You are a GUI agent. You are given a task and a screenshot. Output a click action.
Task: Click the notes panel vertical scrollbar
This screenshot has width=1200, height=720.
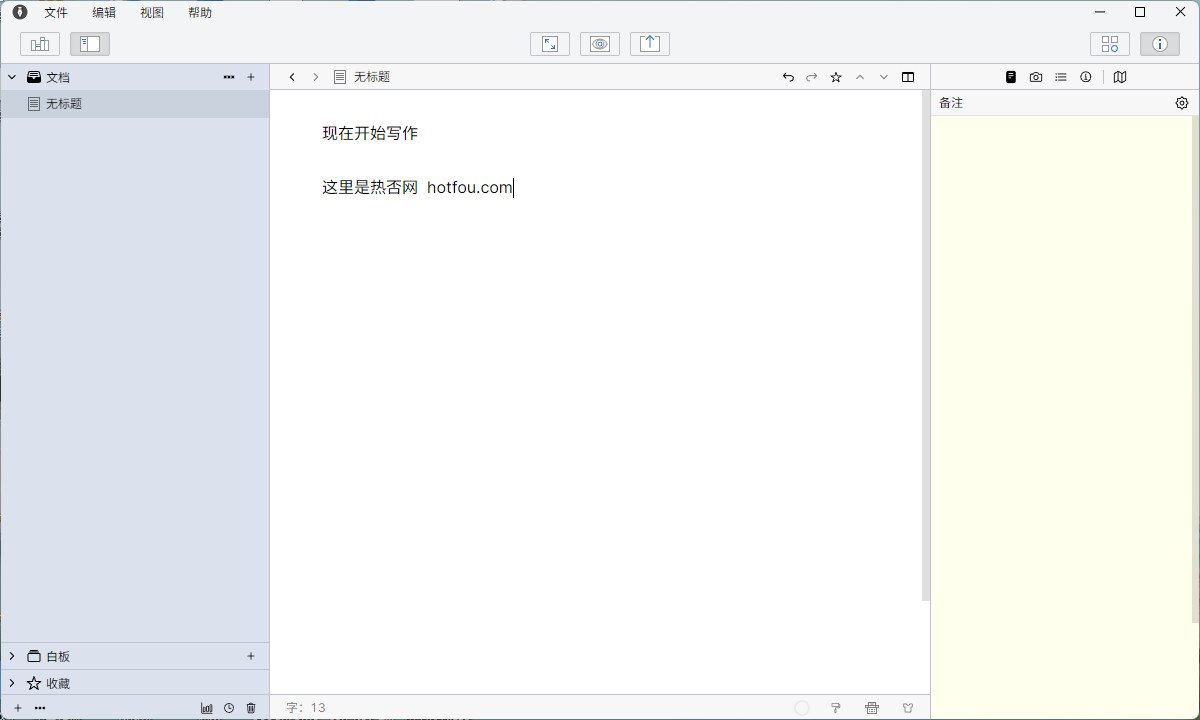tap(1196, 368)
